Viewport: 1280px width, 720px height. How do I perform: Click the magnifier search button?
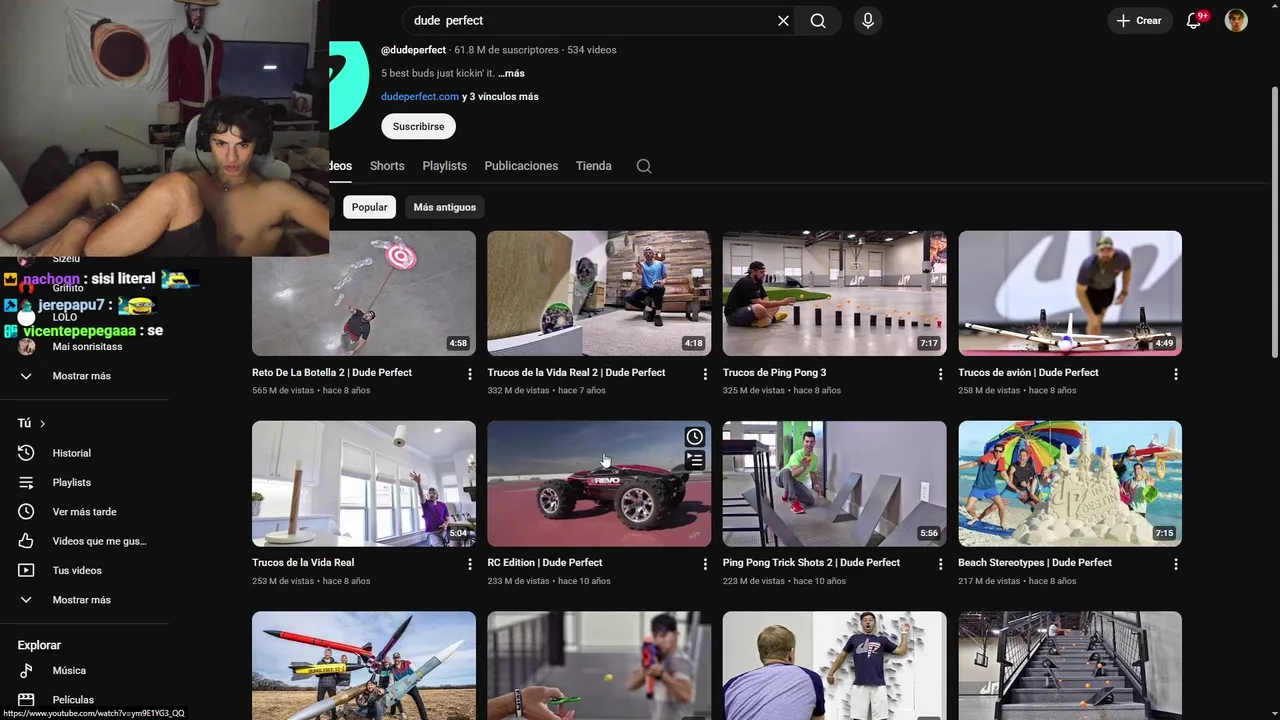coord(818,21)
